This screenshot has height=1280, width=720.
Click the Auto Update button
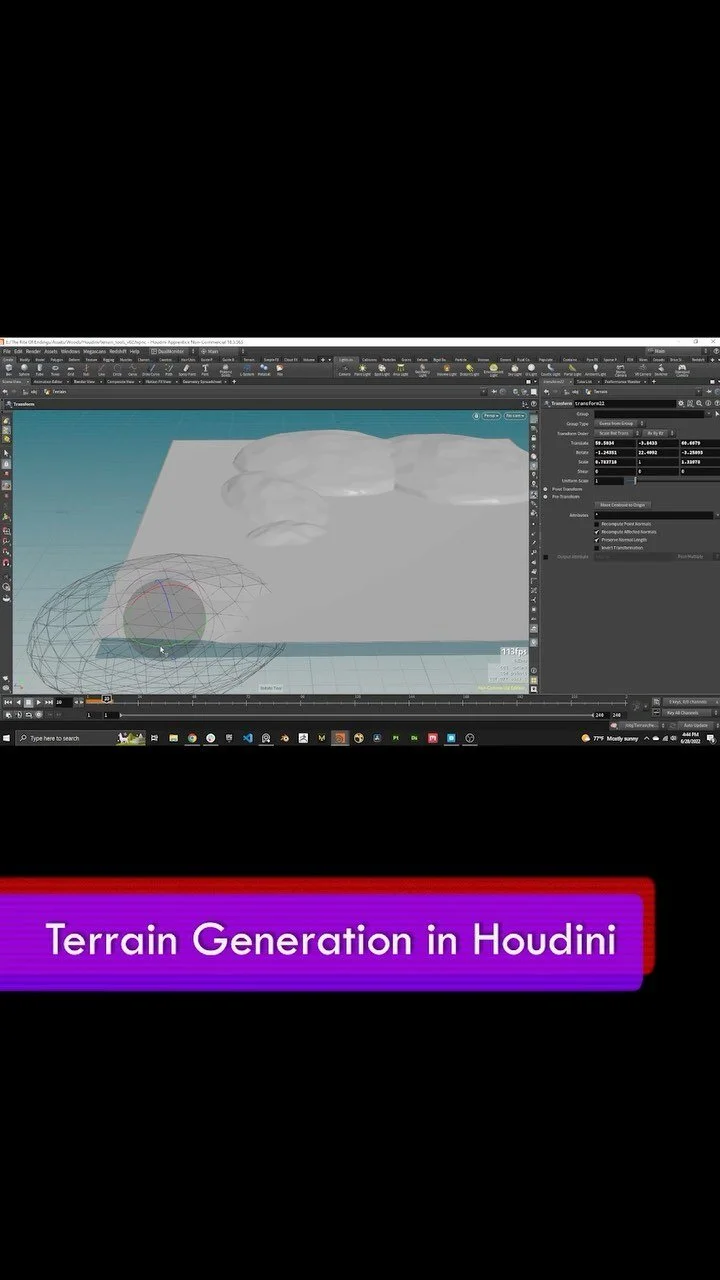[696, 724]
